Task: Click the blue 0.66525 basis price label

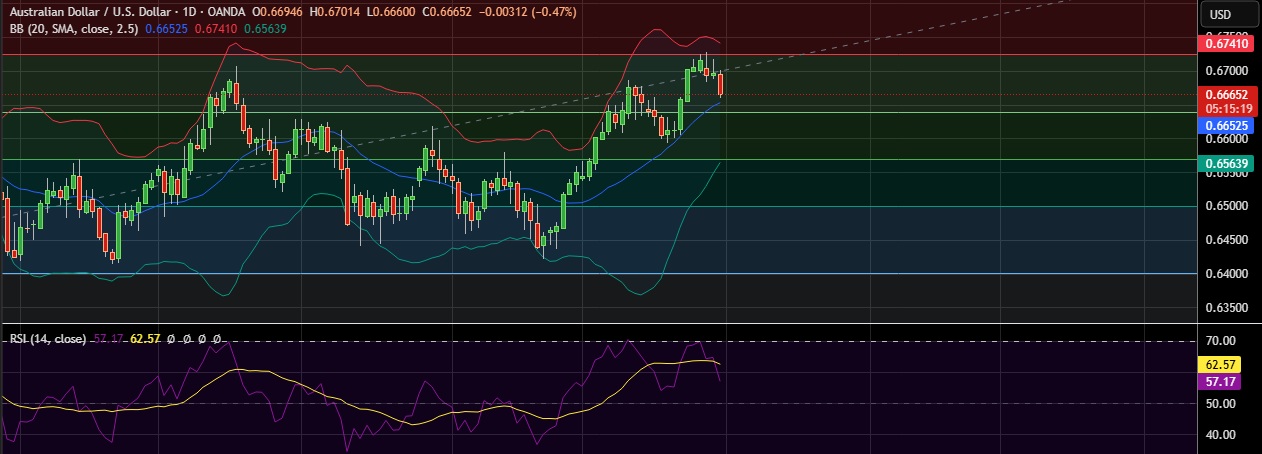Action: coord(1224,126)
